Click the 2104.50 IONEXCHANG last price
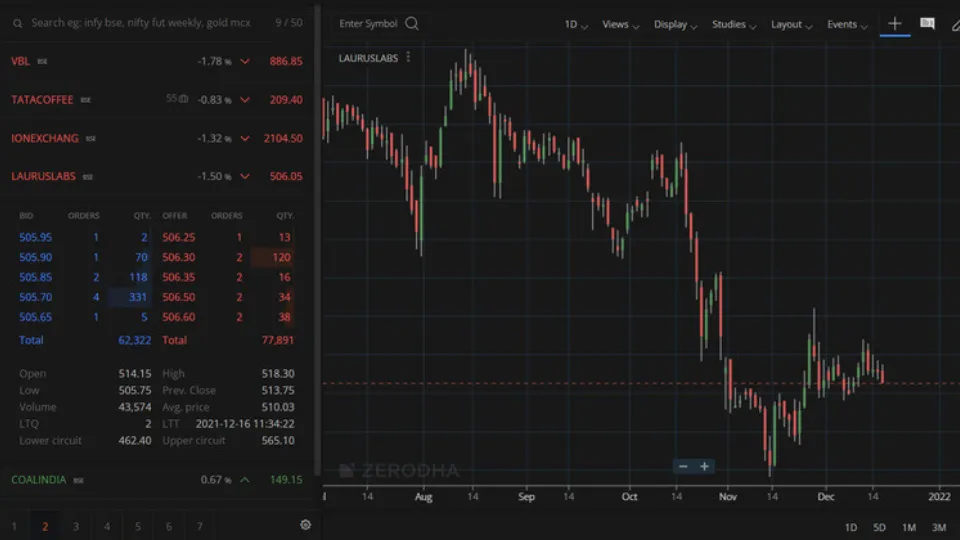 [x=283, y=138]
